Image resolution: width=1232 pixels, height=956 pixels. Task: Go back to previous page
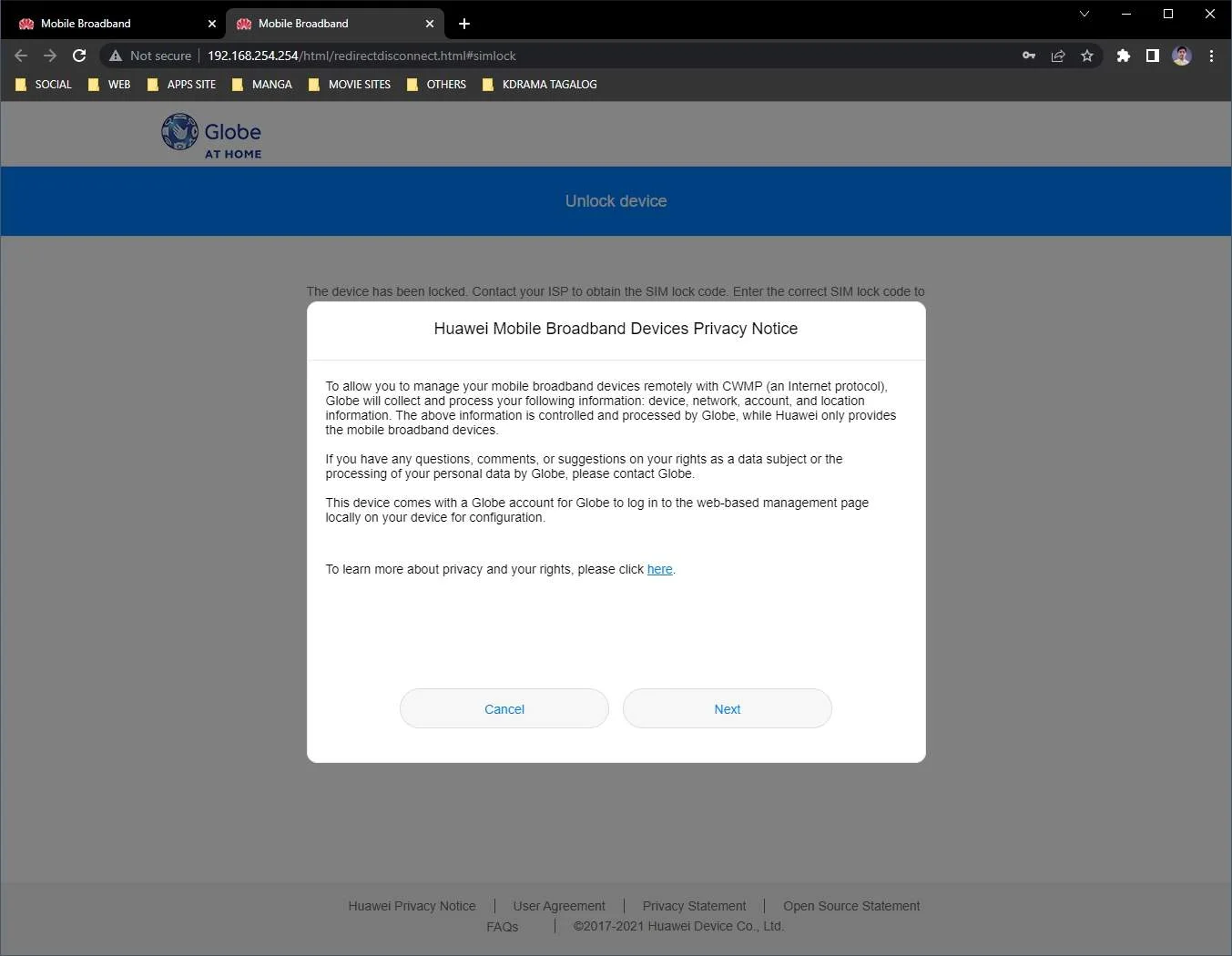tap(21, 56)
